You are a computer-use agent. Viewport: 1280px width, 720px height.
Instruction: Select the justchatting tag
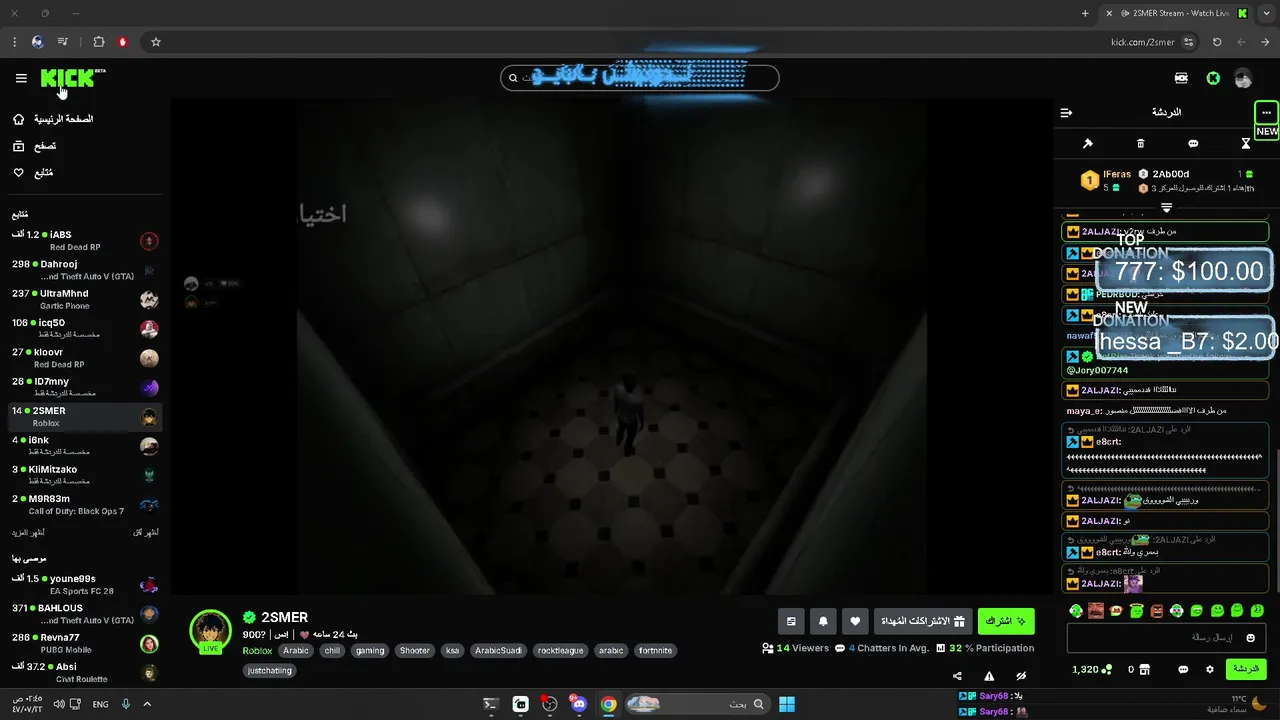tap(270, 671)
